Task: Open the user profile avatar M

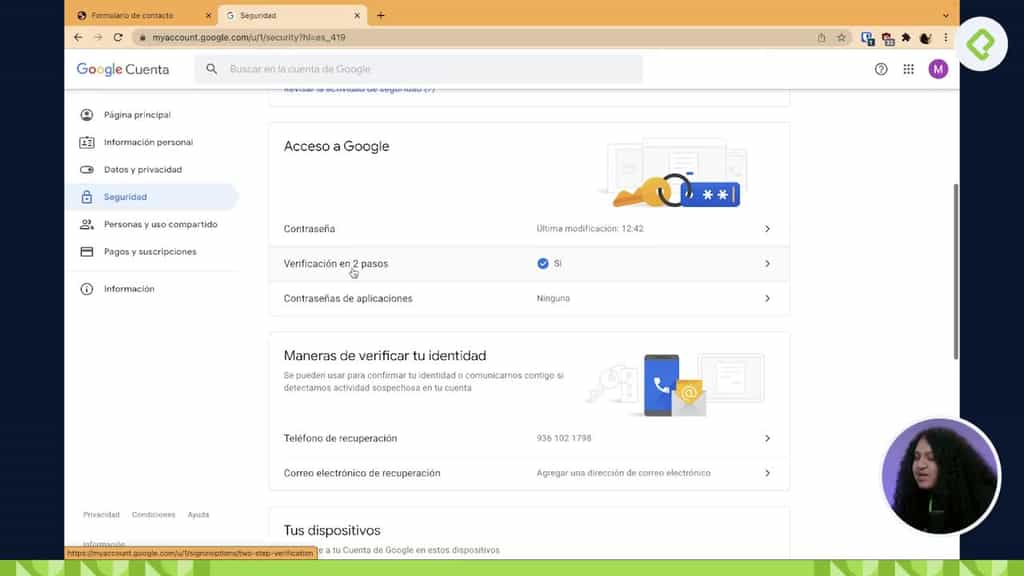Action: coord(937,69)
